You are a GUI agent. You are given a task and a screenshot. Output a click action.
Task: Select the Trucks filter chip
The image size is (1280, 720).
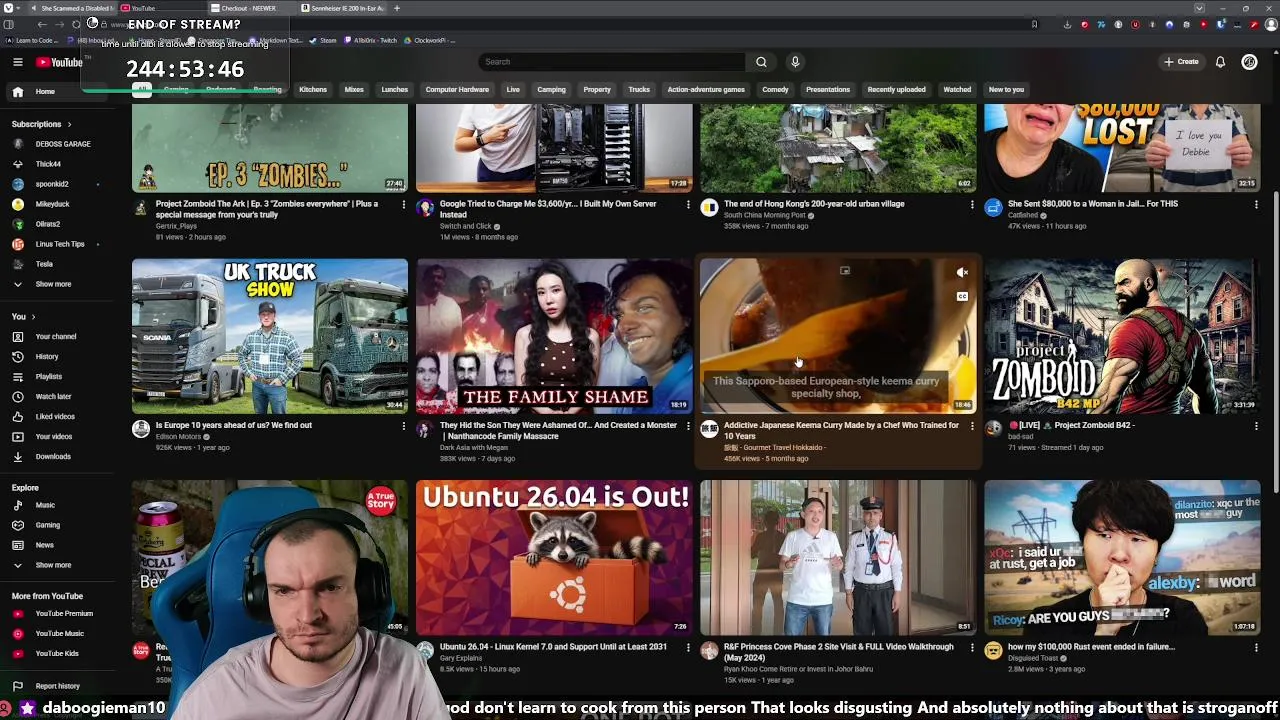pyautogui.click(x=639, y=90)
